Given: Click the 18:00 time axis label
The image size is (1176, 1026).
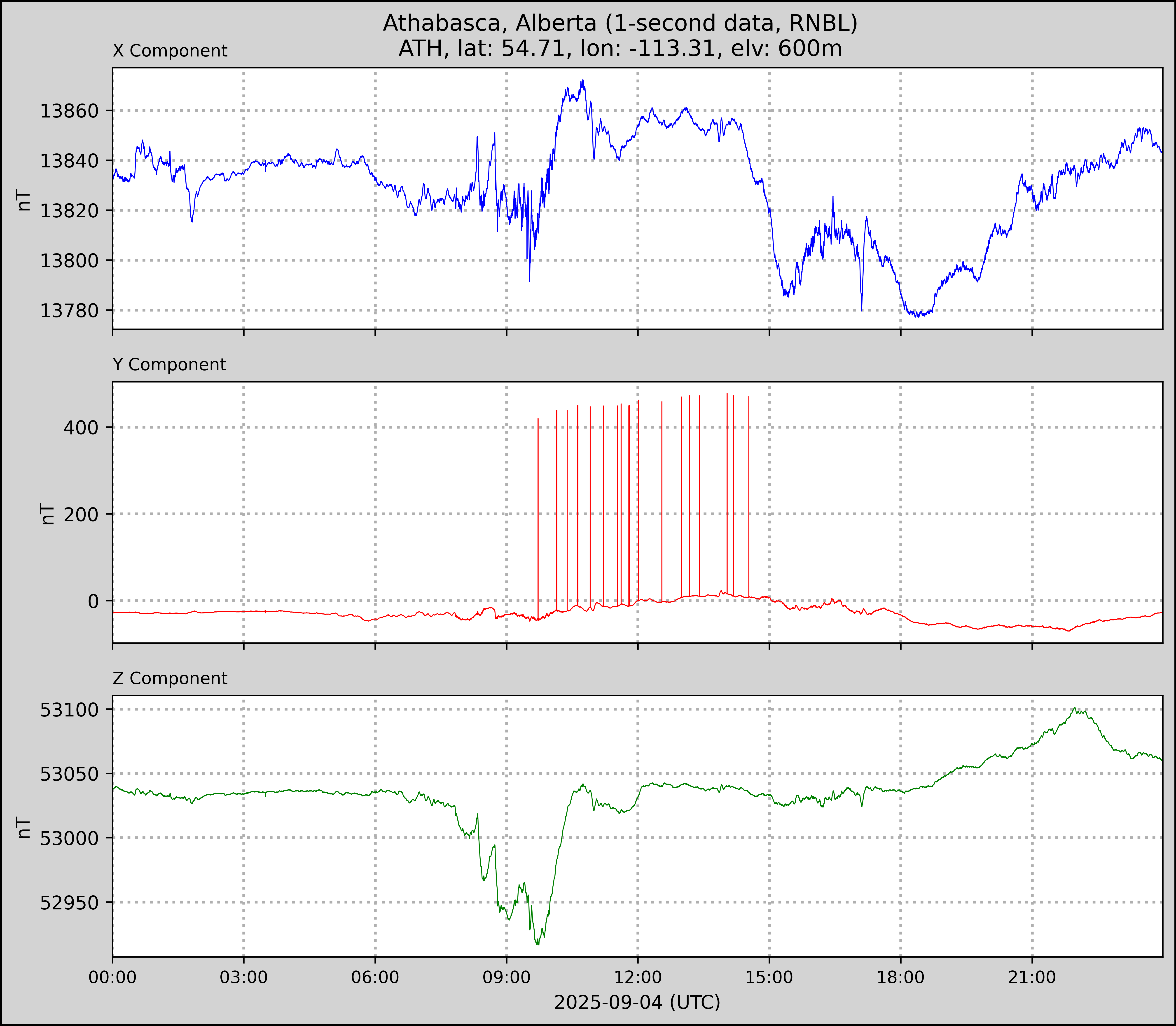Looking at the screenshot, I should click(x=901, y=977).
